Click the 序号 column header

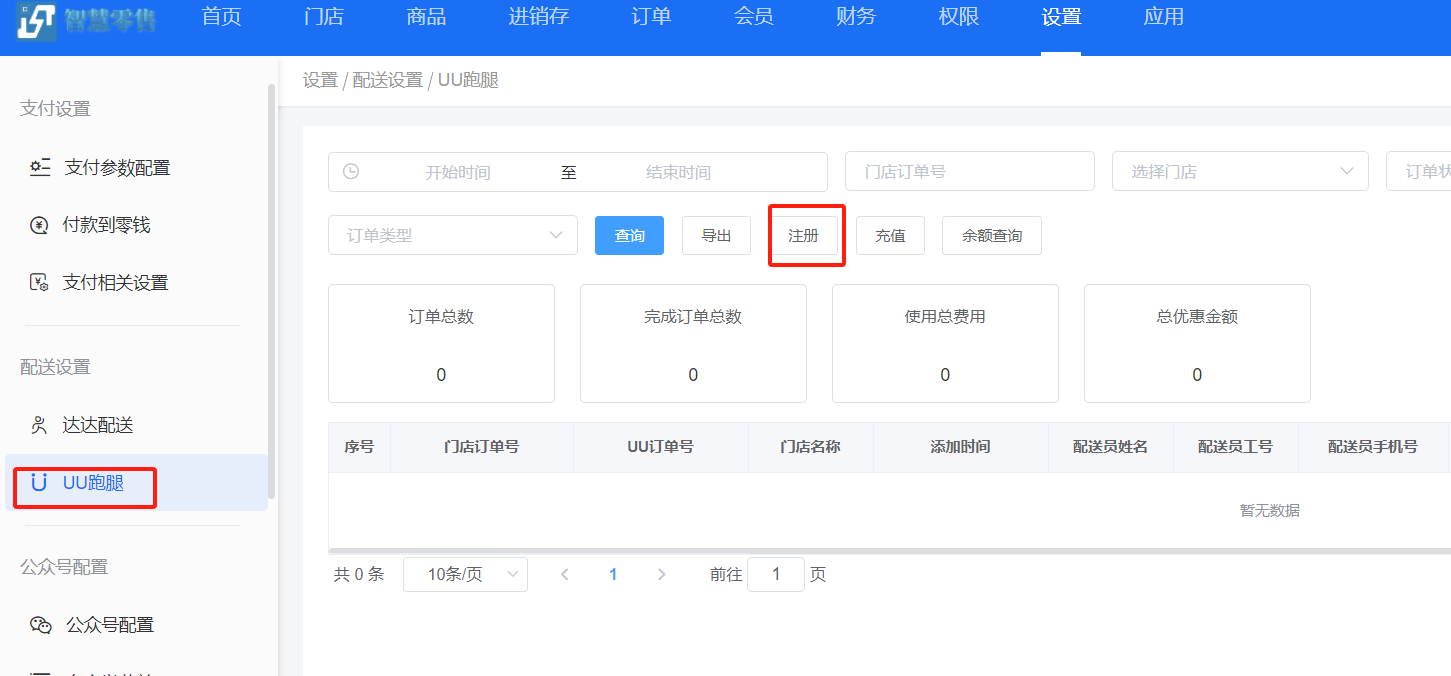[359, 447]
